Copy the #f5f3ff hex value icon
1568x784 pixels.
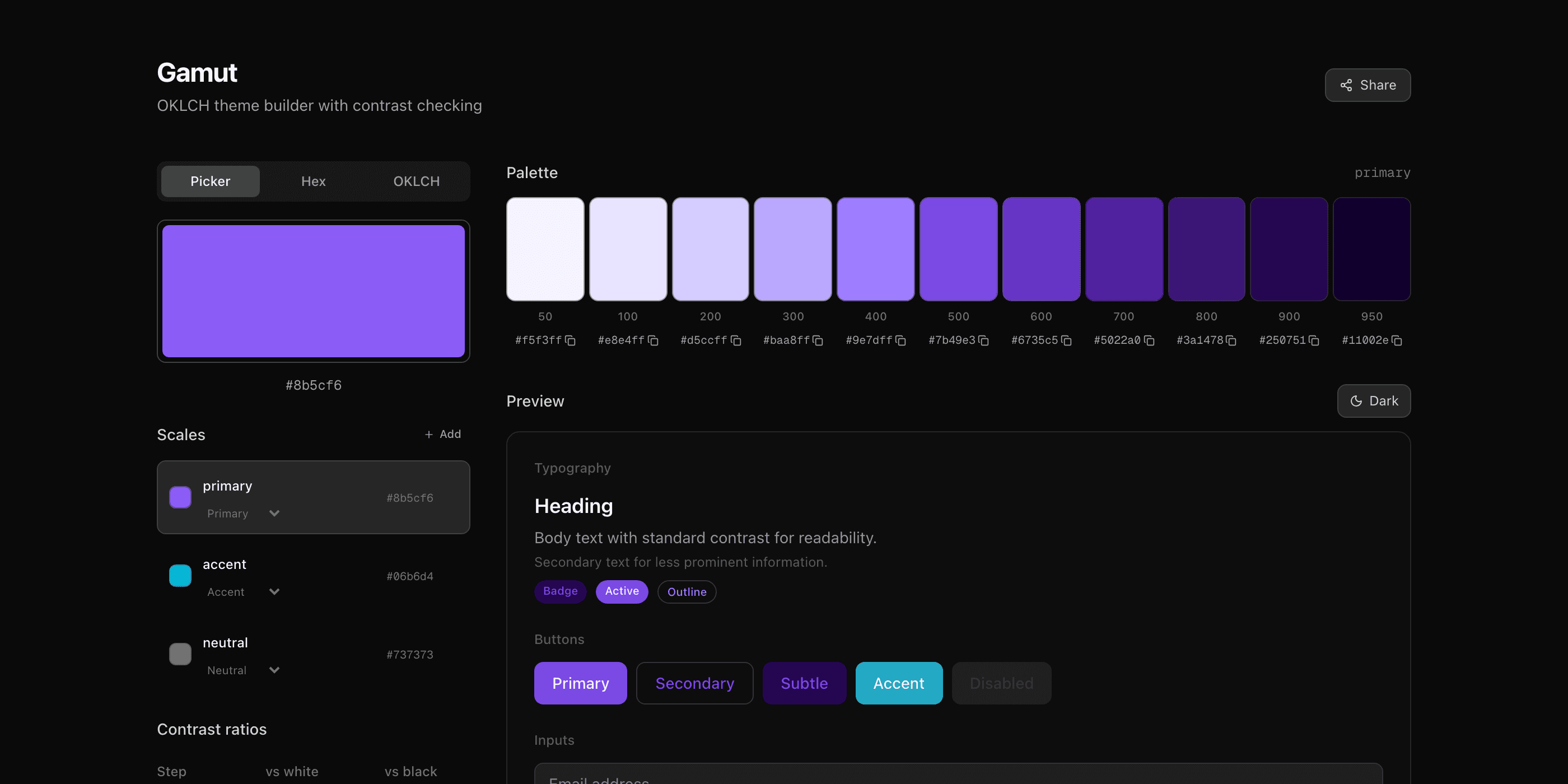pos(570,340)
